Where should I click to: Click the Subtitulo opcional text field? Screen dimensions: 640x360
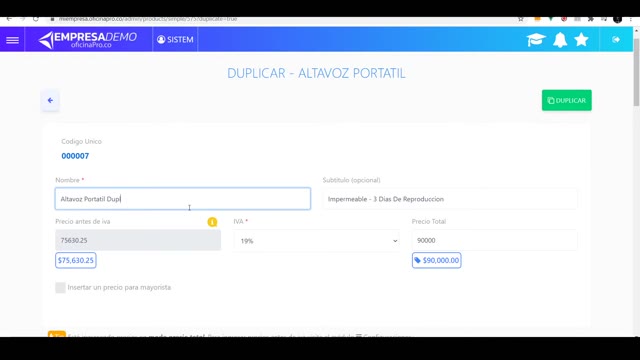[x=450, y=199]
